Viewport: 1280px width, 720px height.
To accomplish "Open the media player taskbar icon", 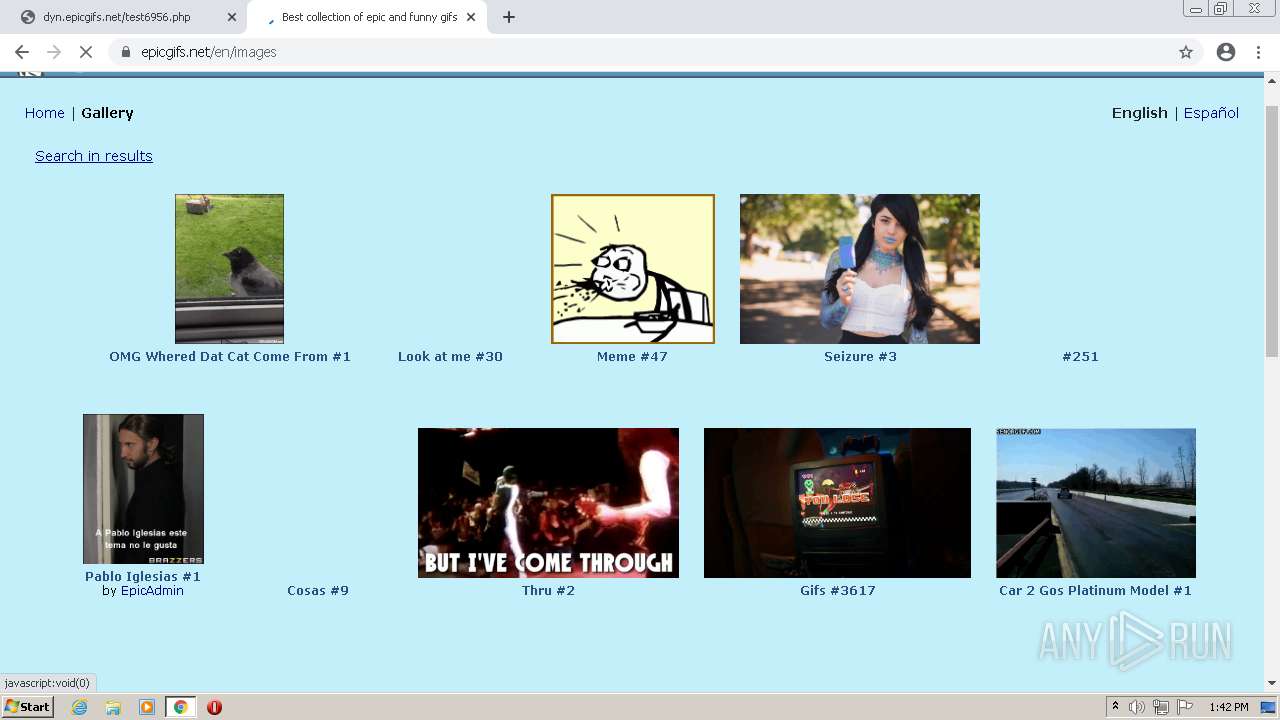I will 147,707.
